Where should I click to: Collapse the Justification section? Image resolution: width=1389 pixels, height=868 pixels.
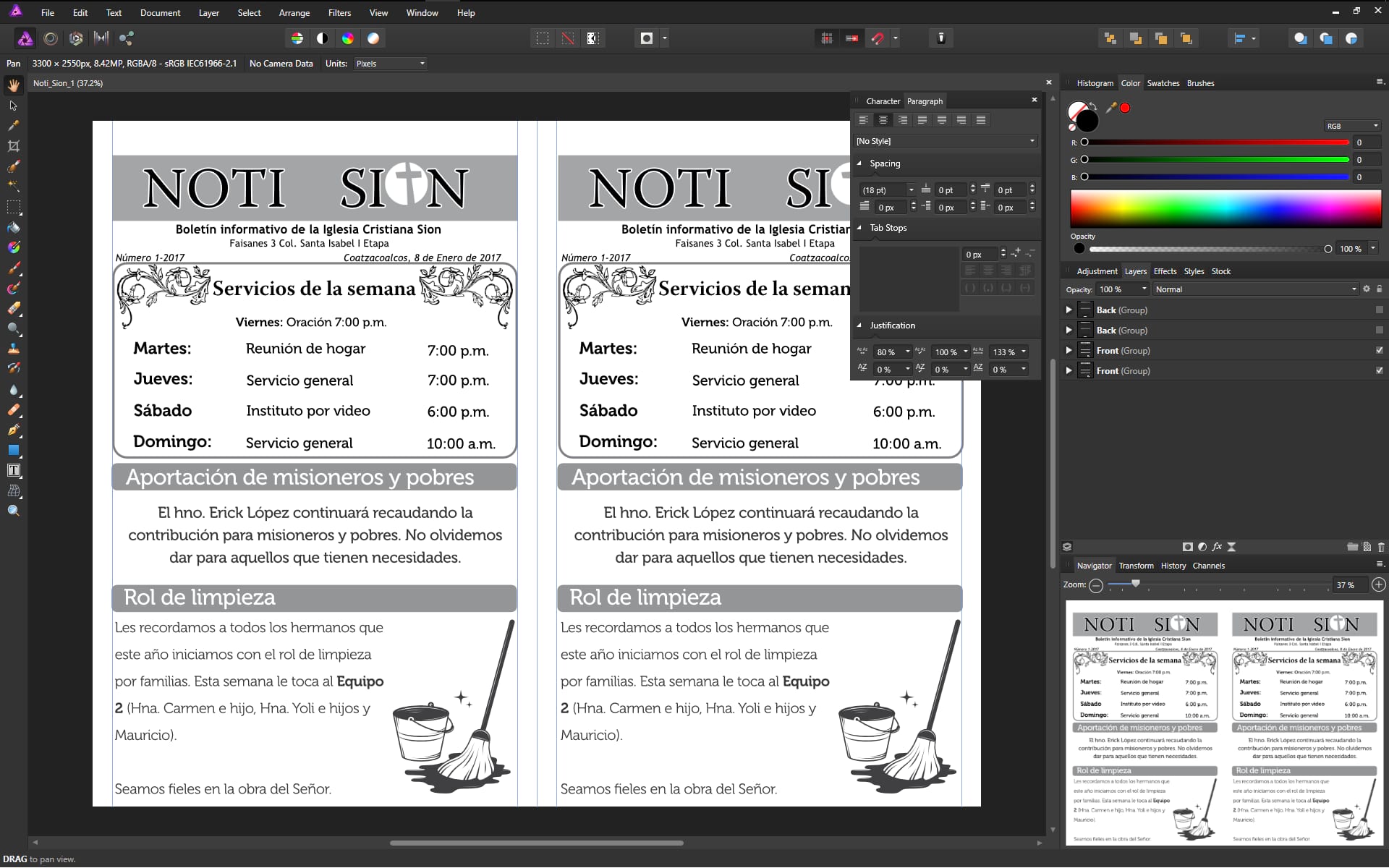coord(859,325)
